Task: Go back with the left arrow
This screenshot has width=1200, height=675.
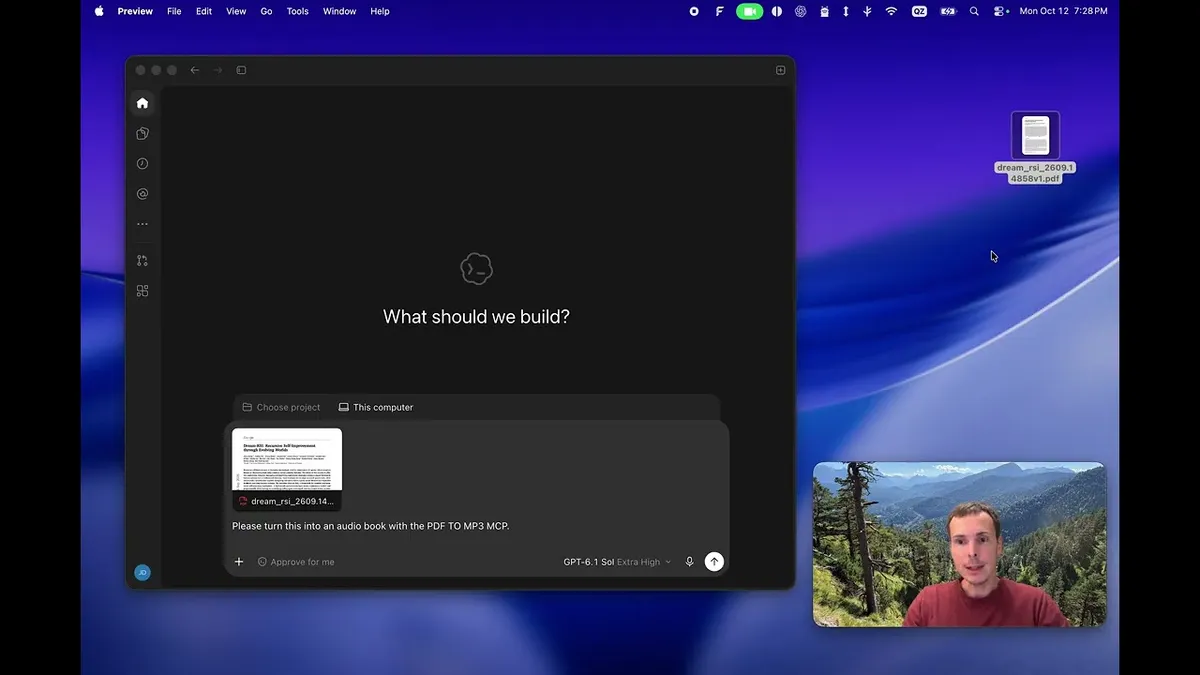Action: 195,70
